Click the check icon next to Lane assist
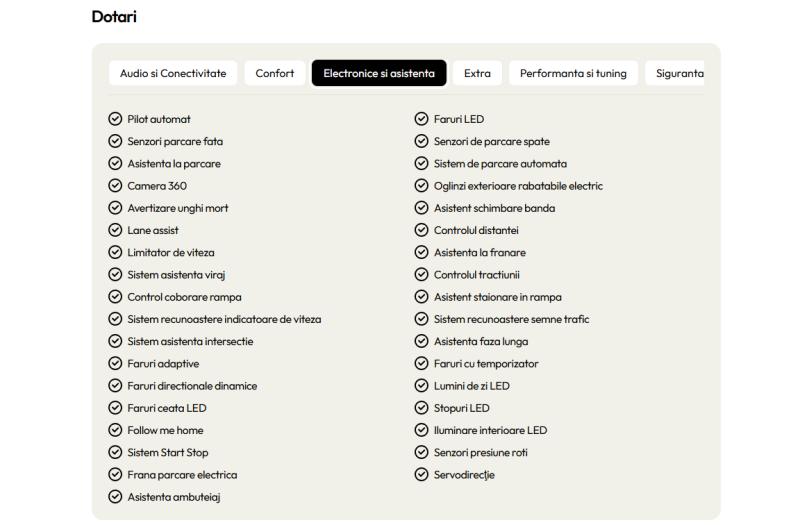The width and height of the screenshot is (800, 525). tap(115, 230)
